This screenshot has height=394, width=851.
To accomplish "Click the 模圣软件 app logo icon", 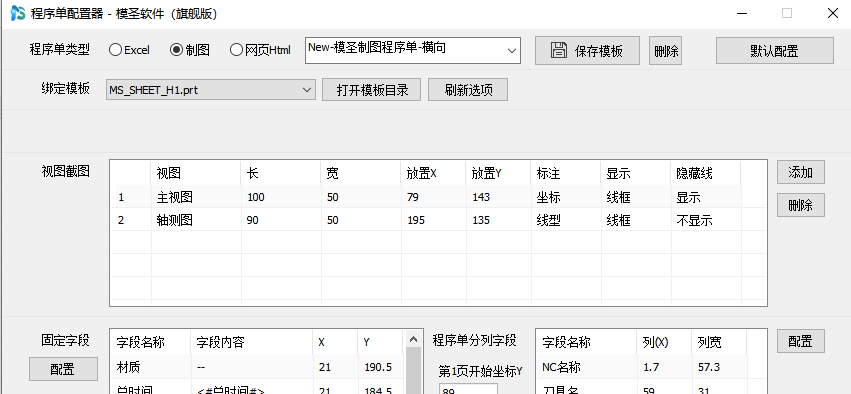I will click(18, 13).
